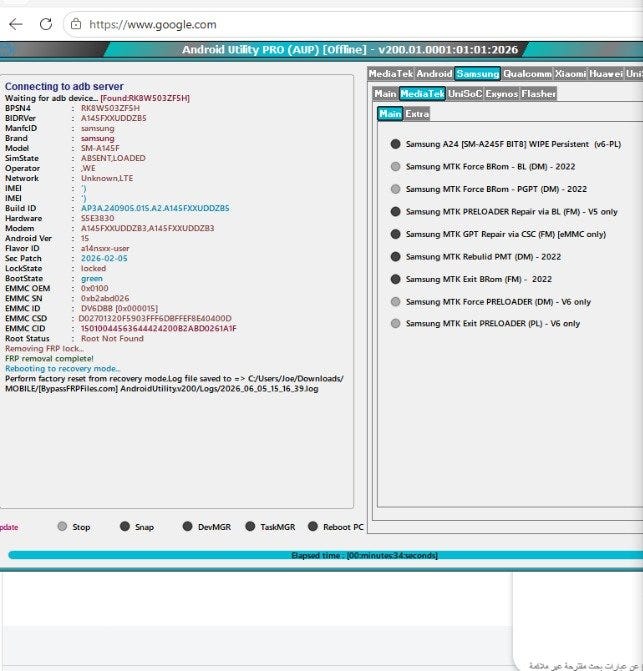Select Samsung MTK Force BRom - PGPT (DM)
Screen dimensions: 643x671
[x=489, y=189]
